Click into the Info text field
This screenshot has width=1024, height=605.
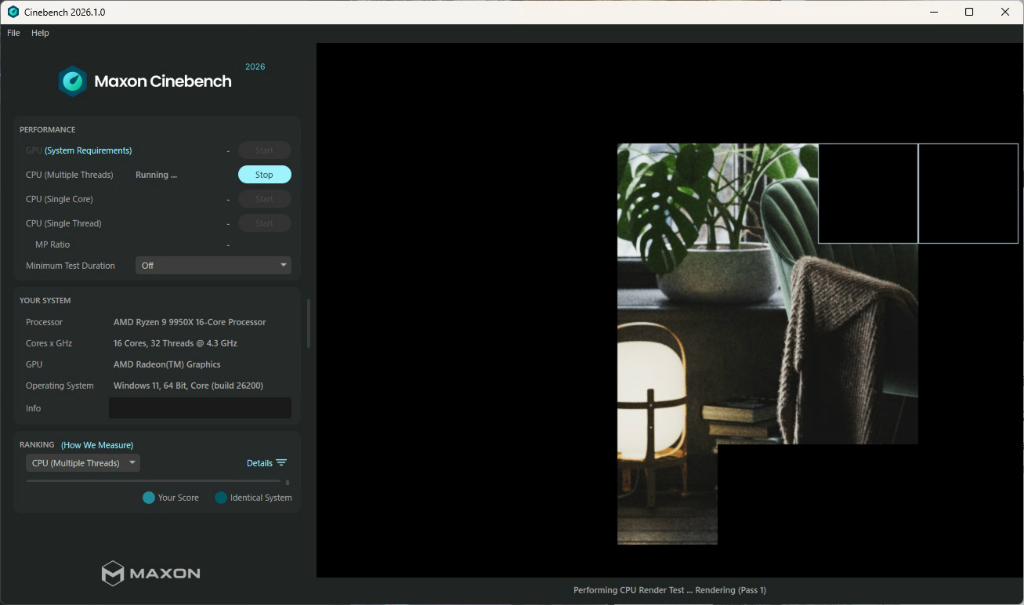point(200,408)
